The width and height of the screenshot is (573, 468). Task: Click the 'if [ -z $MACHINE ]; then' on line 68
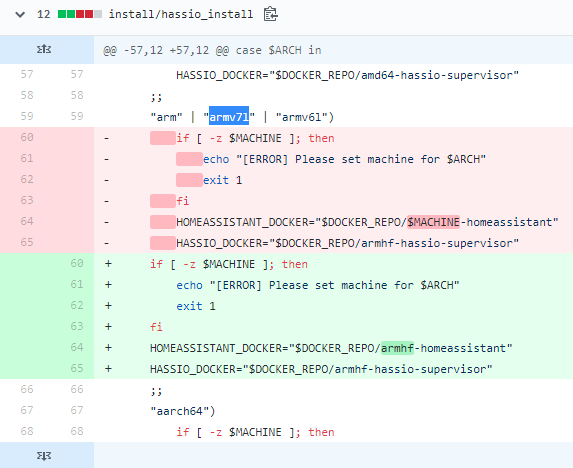pyautogui.click(x=255, y=432)
